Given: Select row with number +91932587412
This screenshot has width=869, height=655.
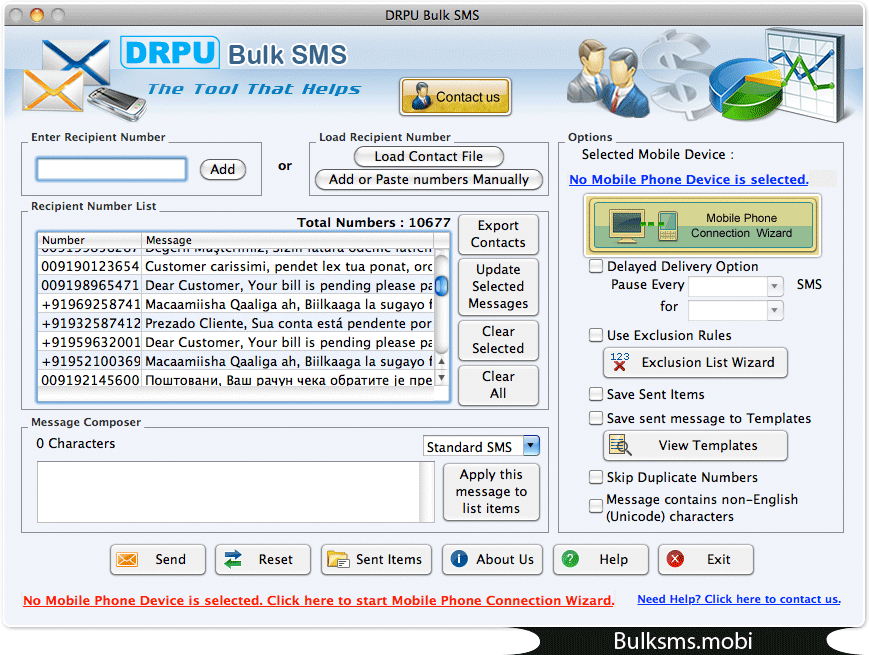Looking at the screenshot, I should [x=236, y=323].
